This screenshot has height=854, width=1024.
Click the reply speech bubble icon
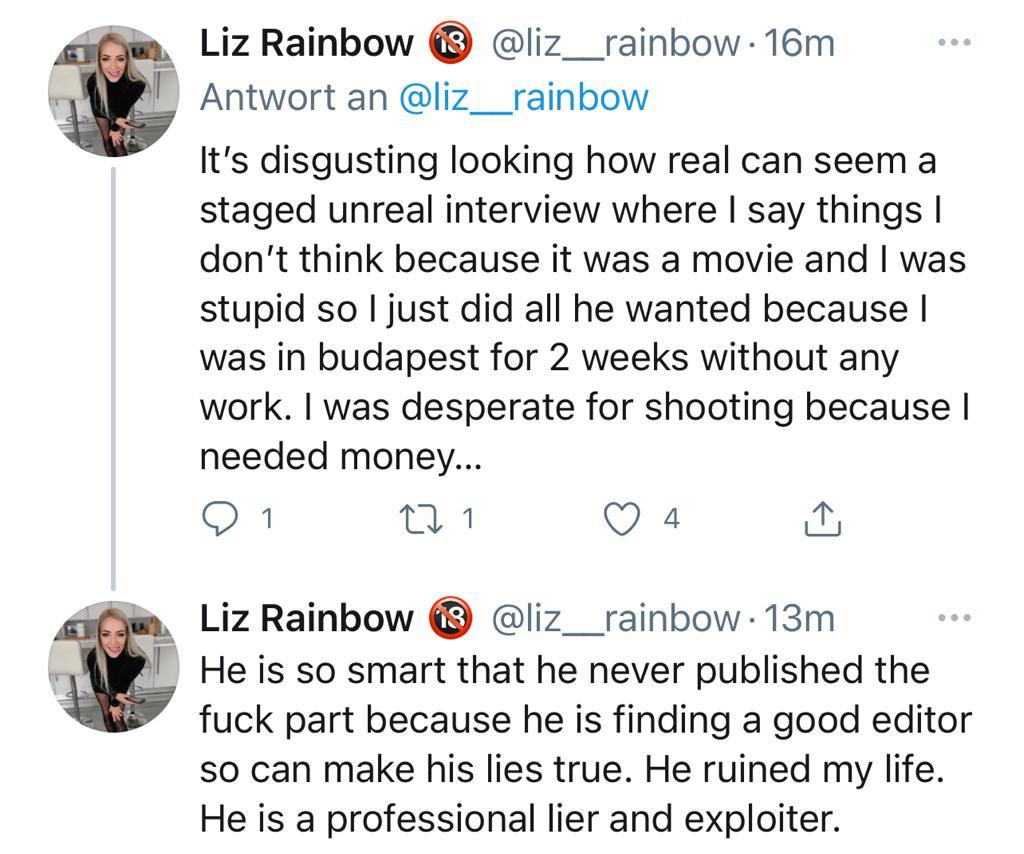pyautogui.click(x=217, y=518)
